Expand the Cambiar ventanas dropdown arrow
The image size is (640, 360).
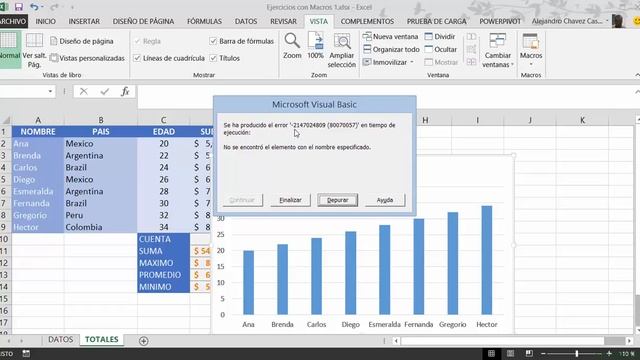[x=512, y=65]
